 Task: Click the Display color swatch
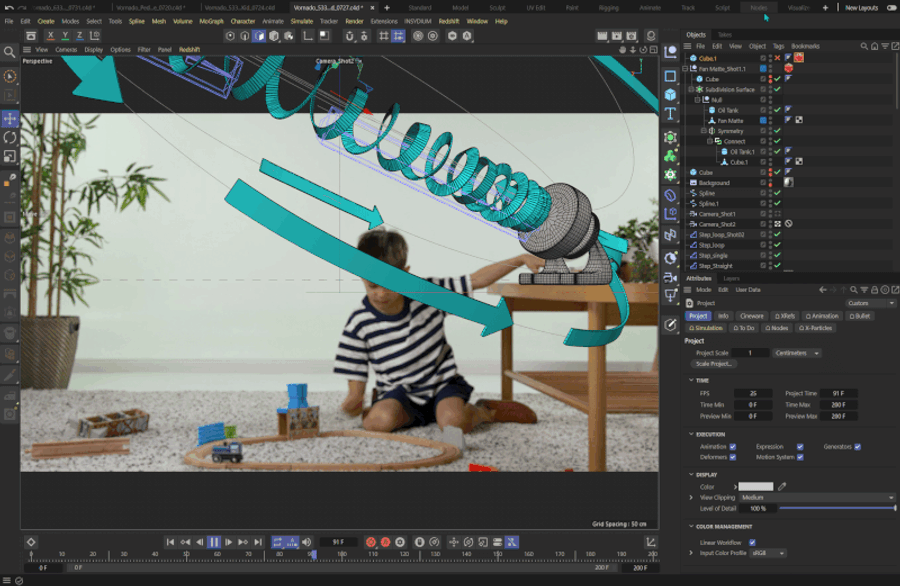[755, 487]
